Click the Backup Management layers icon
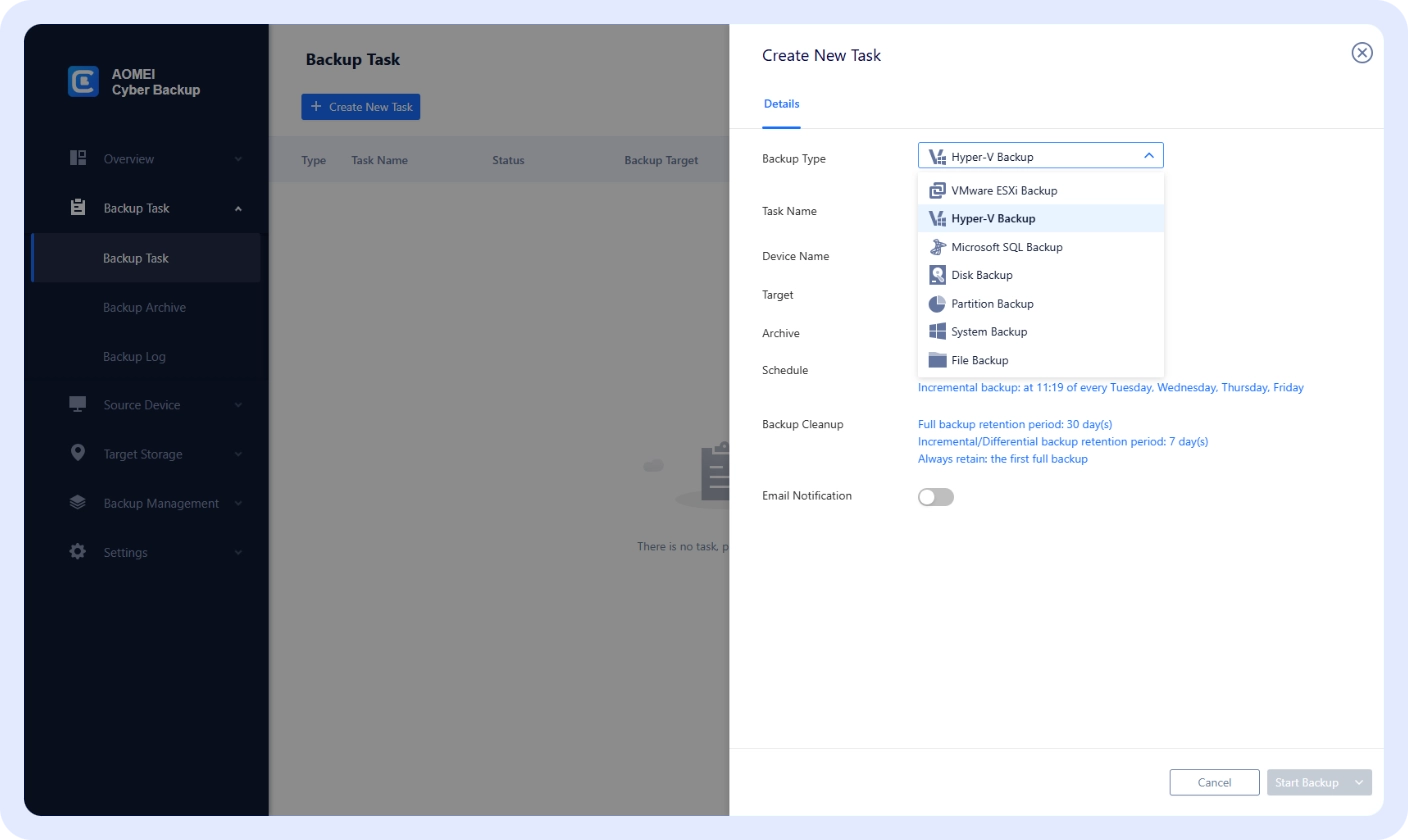Screen dimensions: 1408x840 pyautogui.click(x=78, y=502)
